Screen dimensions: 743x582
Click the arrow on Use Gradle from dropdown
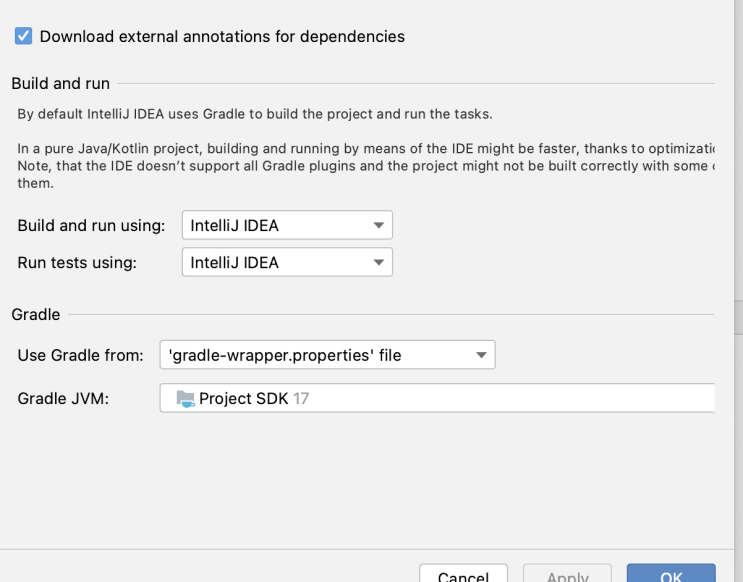pos(482,354)
